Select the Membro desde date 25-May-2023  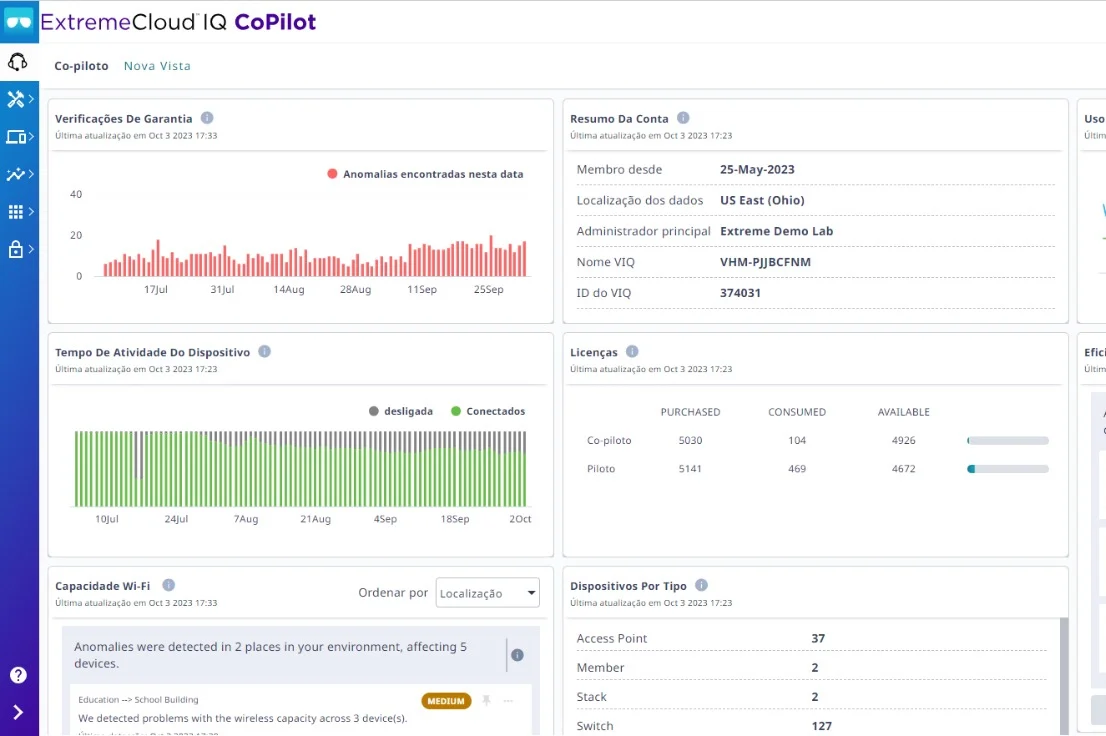(757, 169)
